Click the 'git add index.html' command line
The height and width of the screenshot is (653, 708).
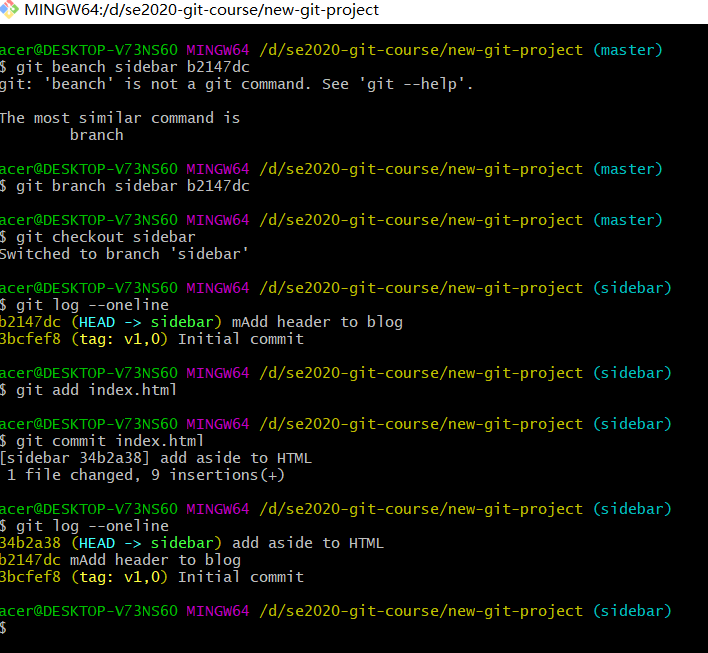88,390
